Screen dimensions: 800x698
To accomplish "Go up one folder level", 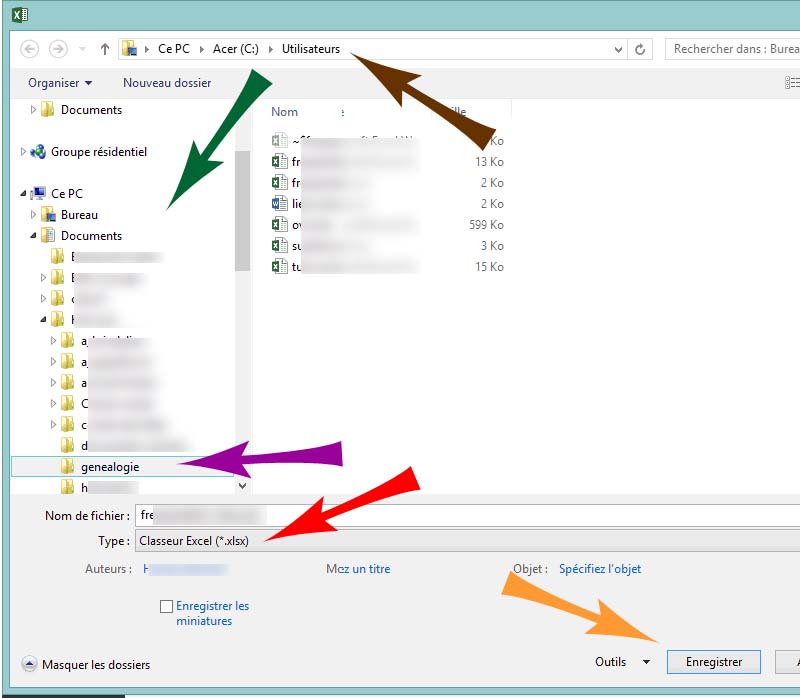I will click(x=105, y=49).
